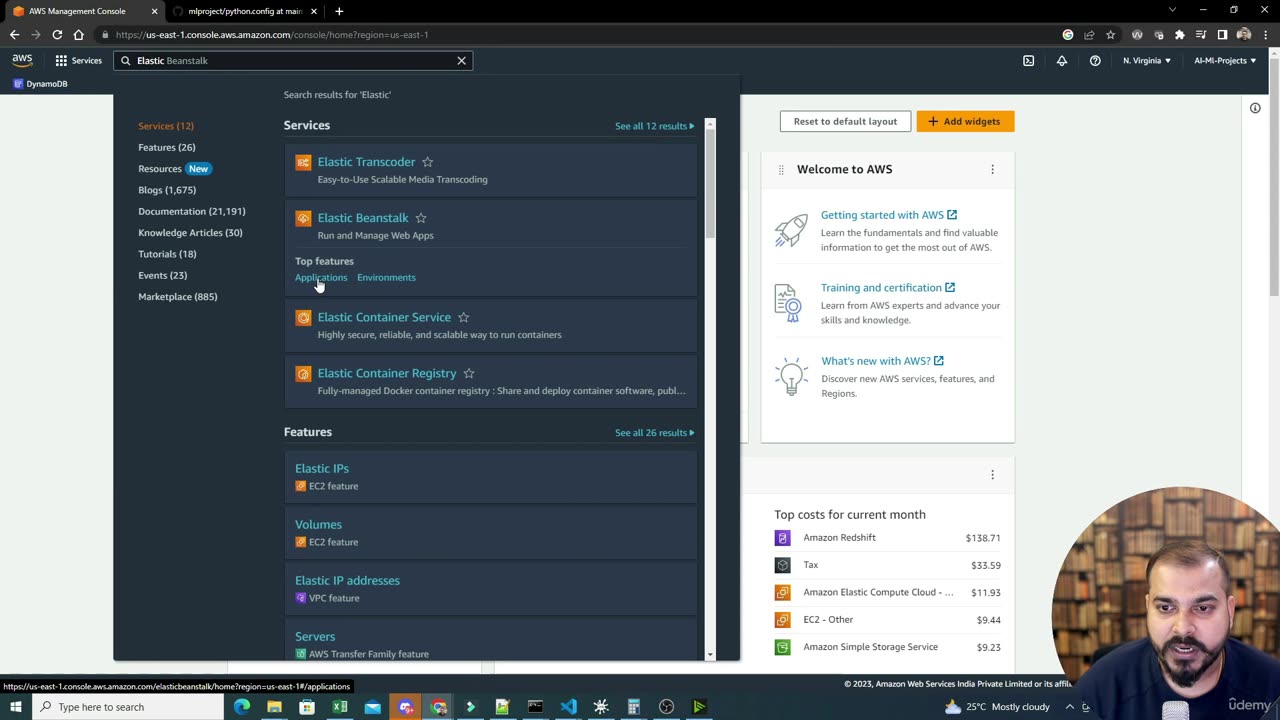The image size is (1280, 720).
Task: Select the Features (26) category
Action: [167, 148]
